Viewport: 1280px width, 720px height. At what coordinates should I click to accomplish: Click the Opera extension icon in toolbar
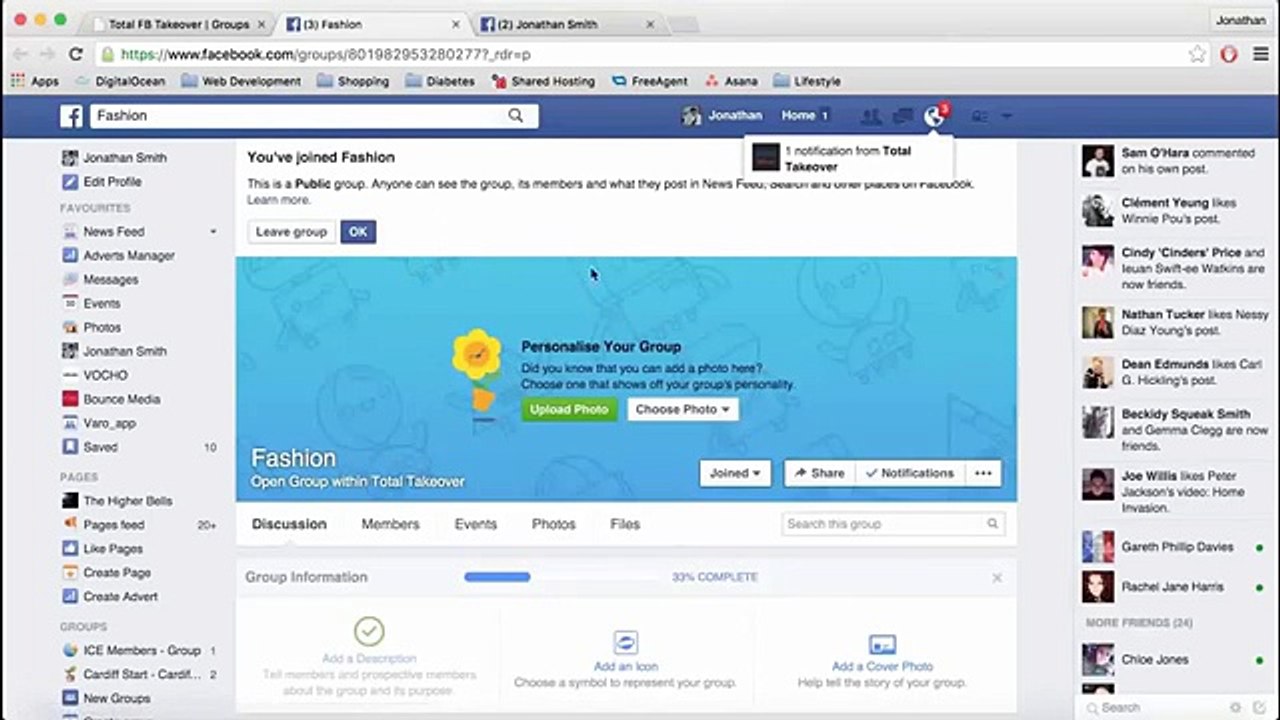click(1229, 54)
